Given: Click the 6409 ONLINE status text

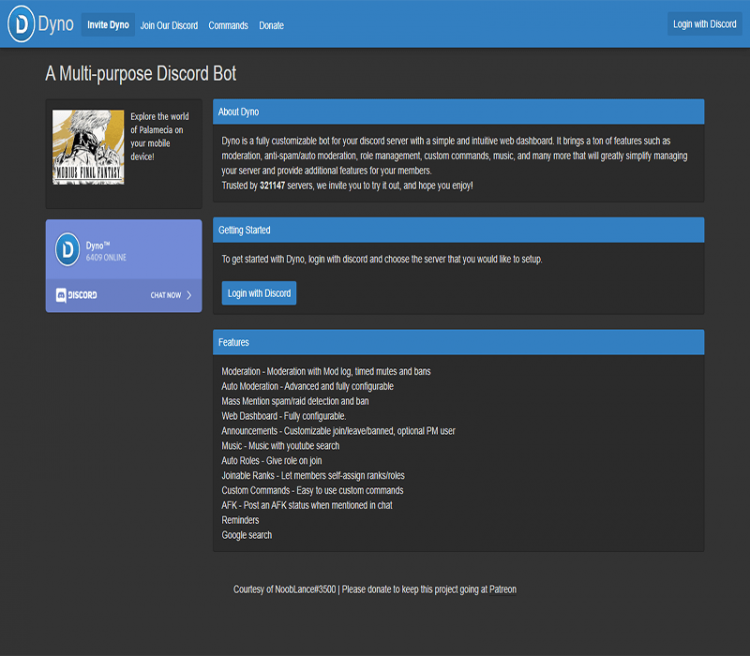Looking at the screenshot, I should click(106, 257).
